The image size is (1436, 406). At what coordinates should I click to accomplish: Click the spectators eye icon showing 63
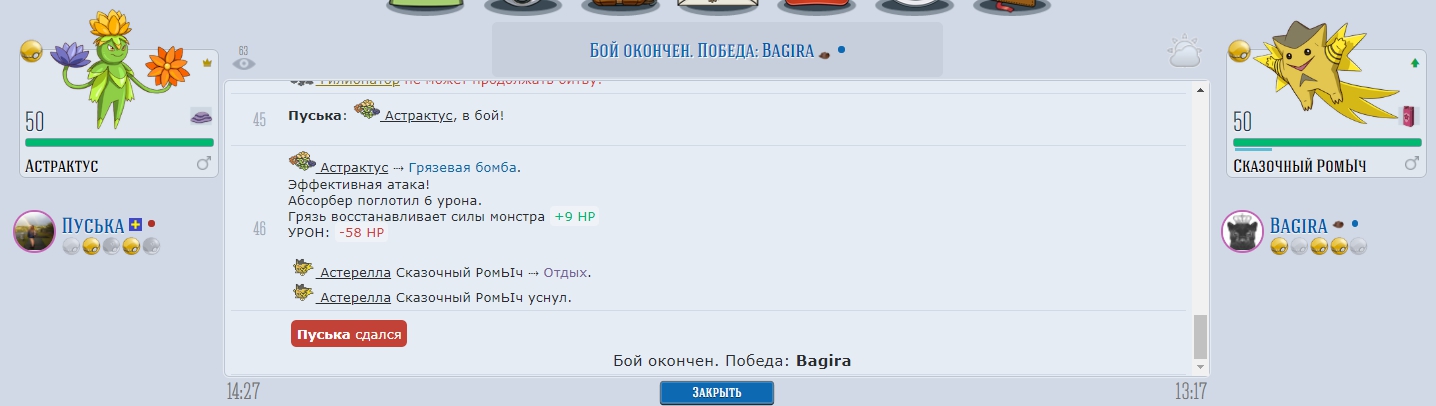244,59
